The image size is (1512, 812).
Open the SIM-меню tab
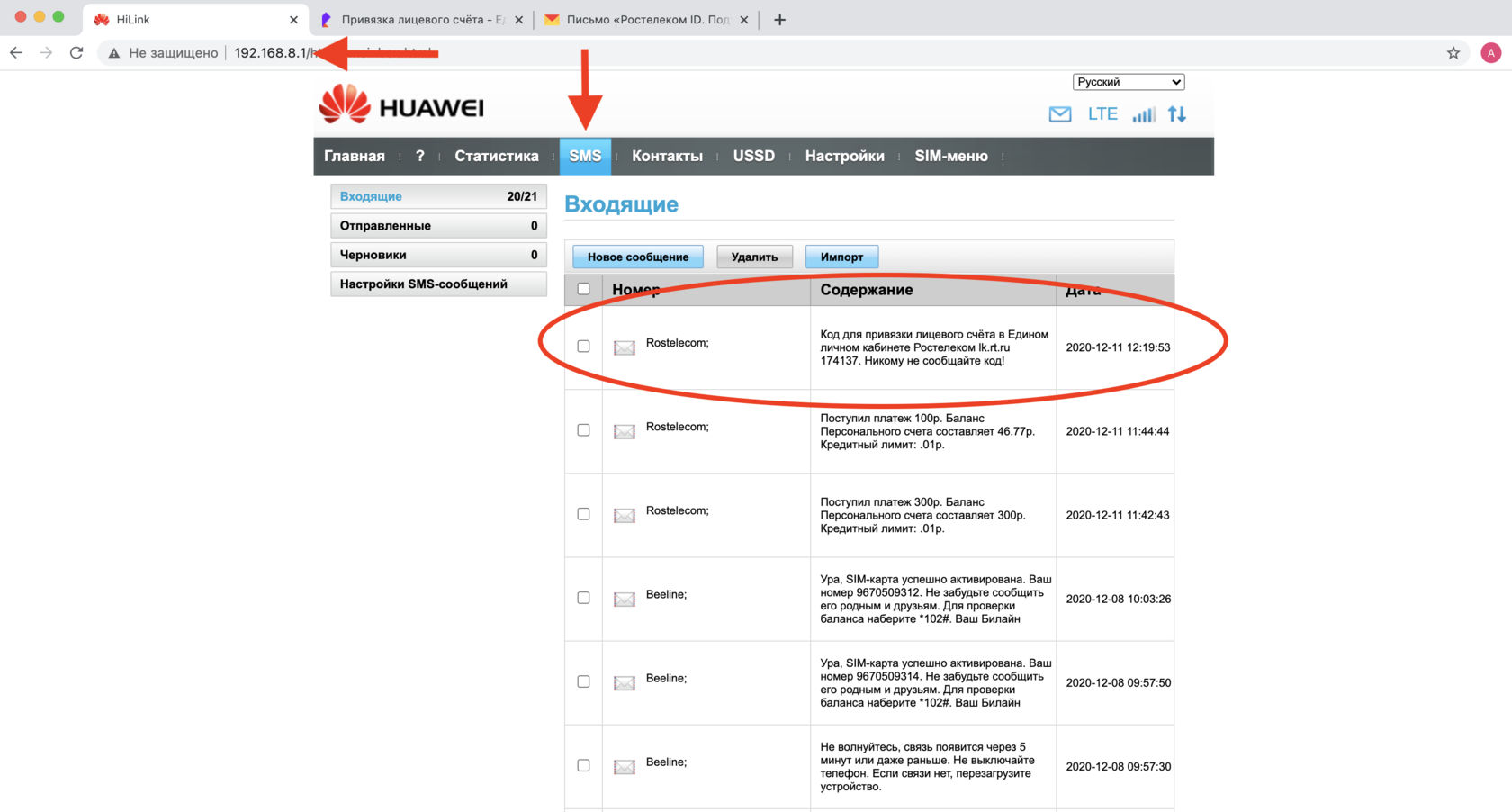point(951,156)
